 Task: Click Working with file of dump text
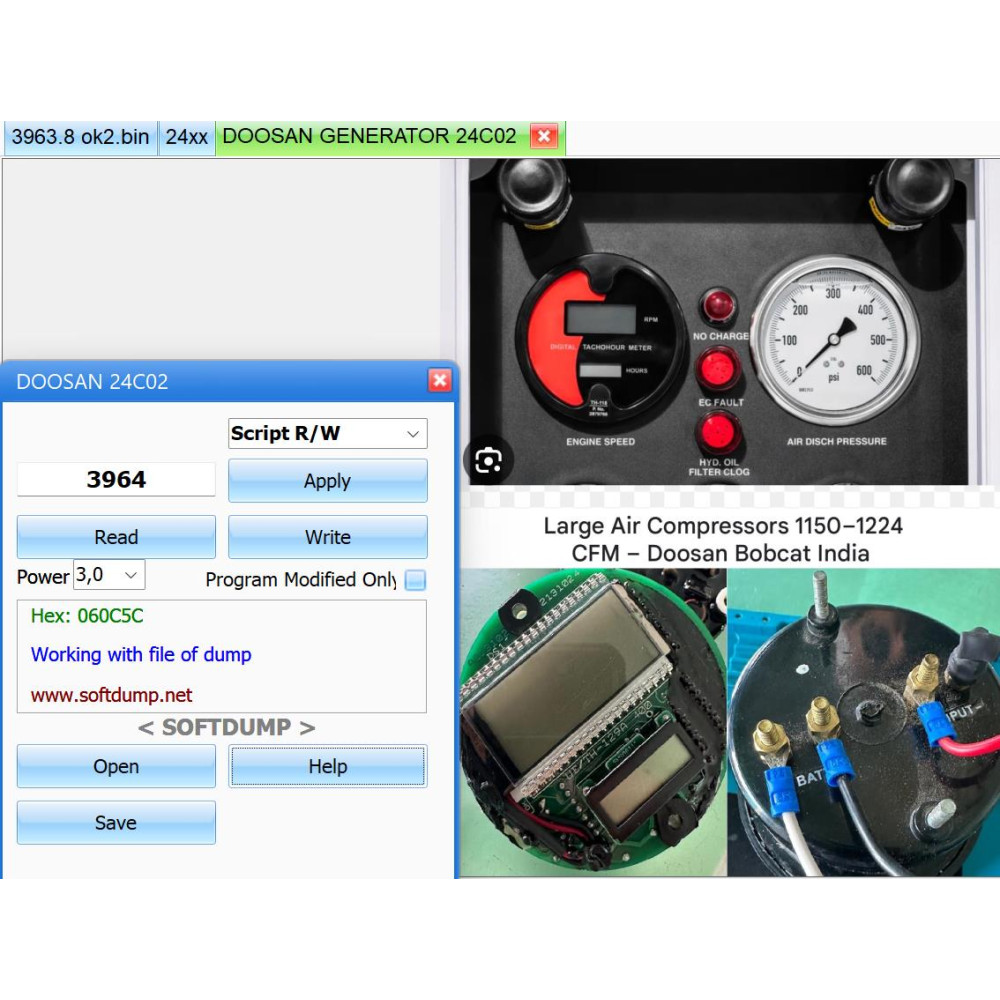tap(141, 654)
